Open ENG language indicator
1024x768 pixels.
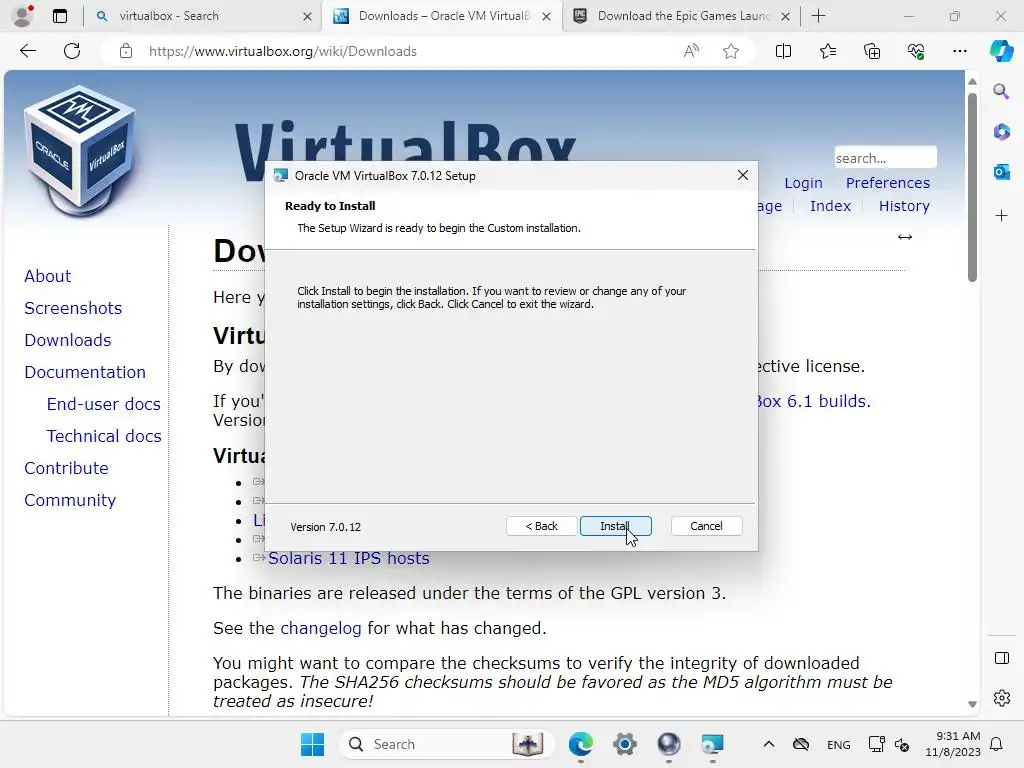click(x=839, y=744)
